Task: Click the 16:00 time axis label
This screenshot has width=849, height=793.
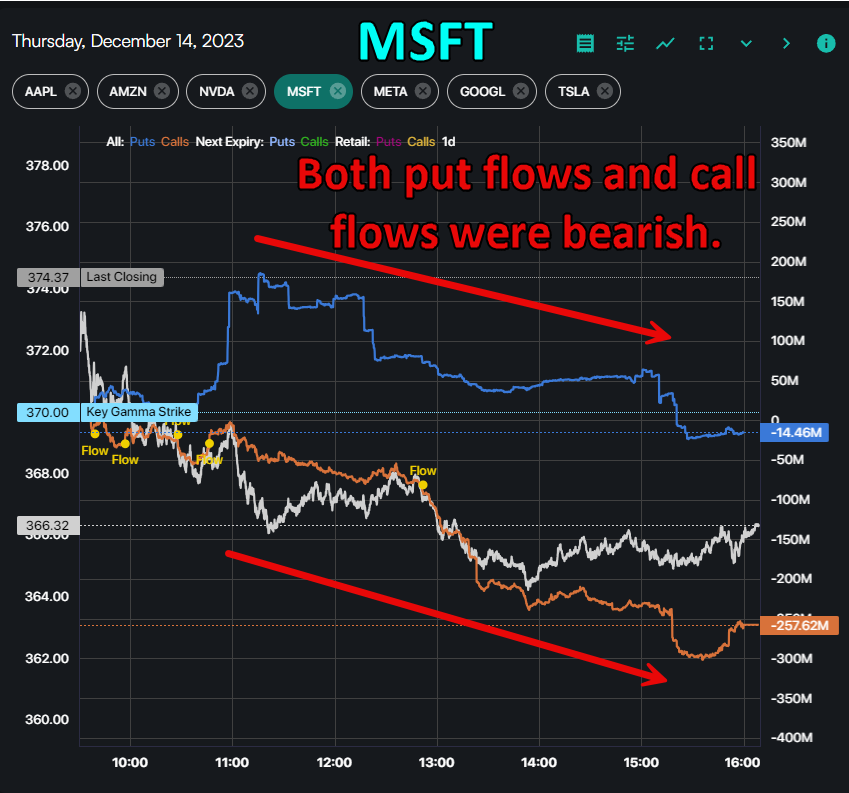Action: (x=742, y=763)
